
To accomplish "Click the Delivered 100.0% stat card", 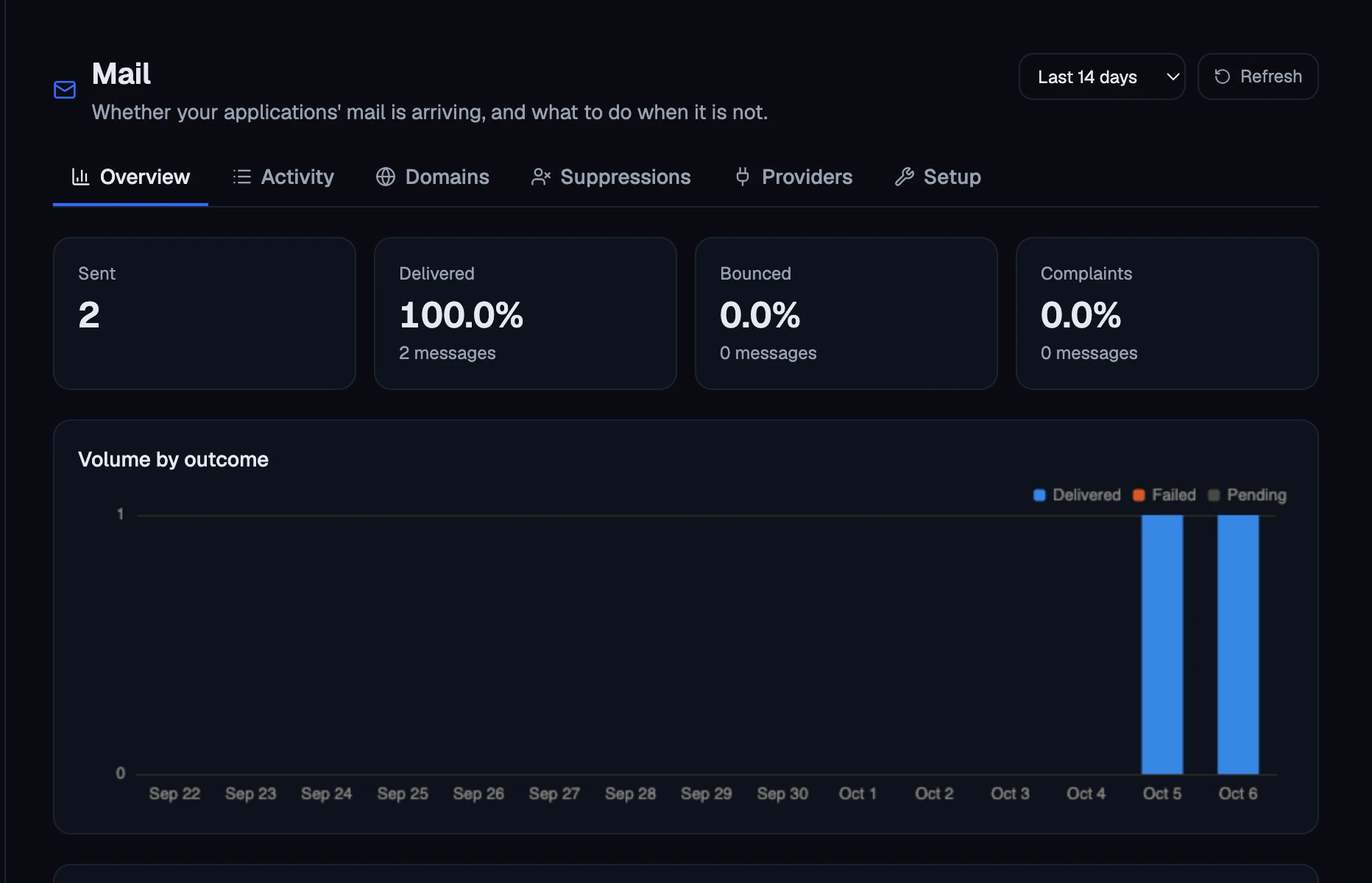I will coord(526,313).
